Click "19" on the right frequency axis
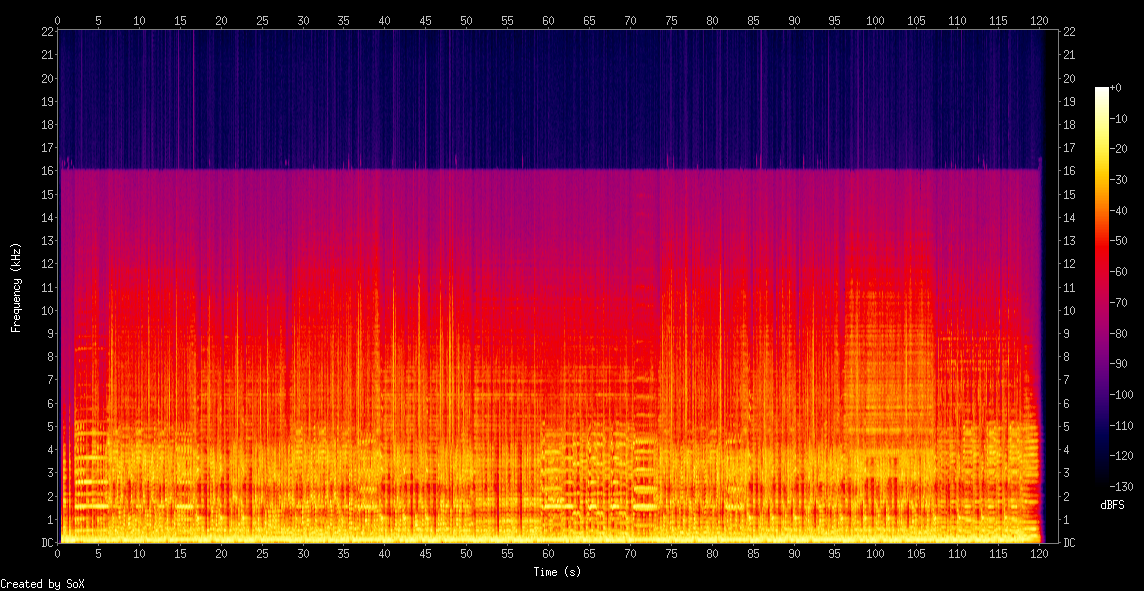 (1069, 101)
